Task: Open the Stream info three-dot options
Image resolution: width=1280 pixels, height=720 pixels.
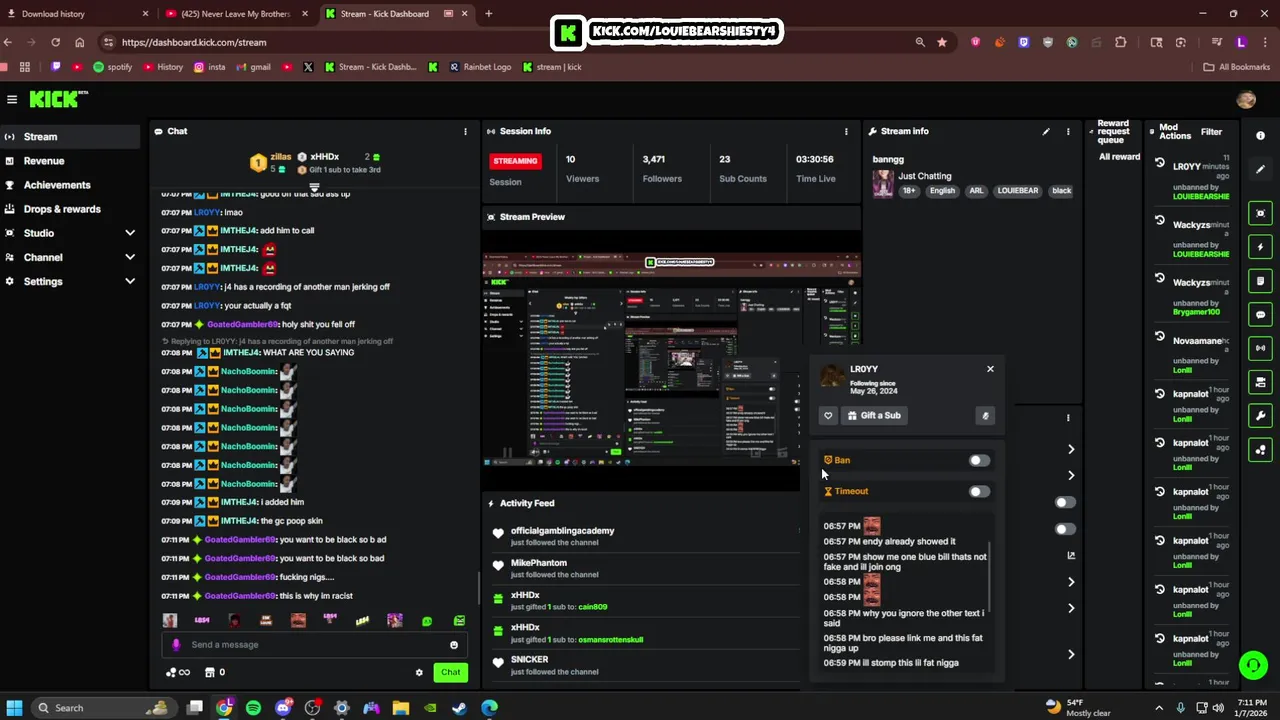Action: 1068,131
